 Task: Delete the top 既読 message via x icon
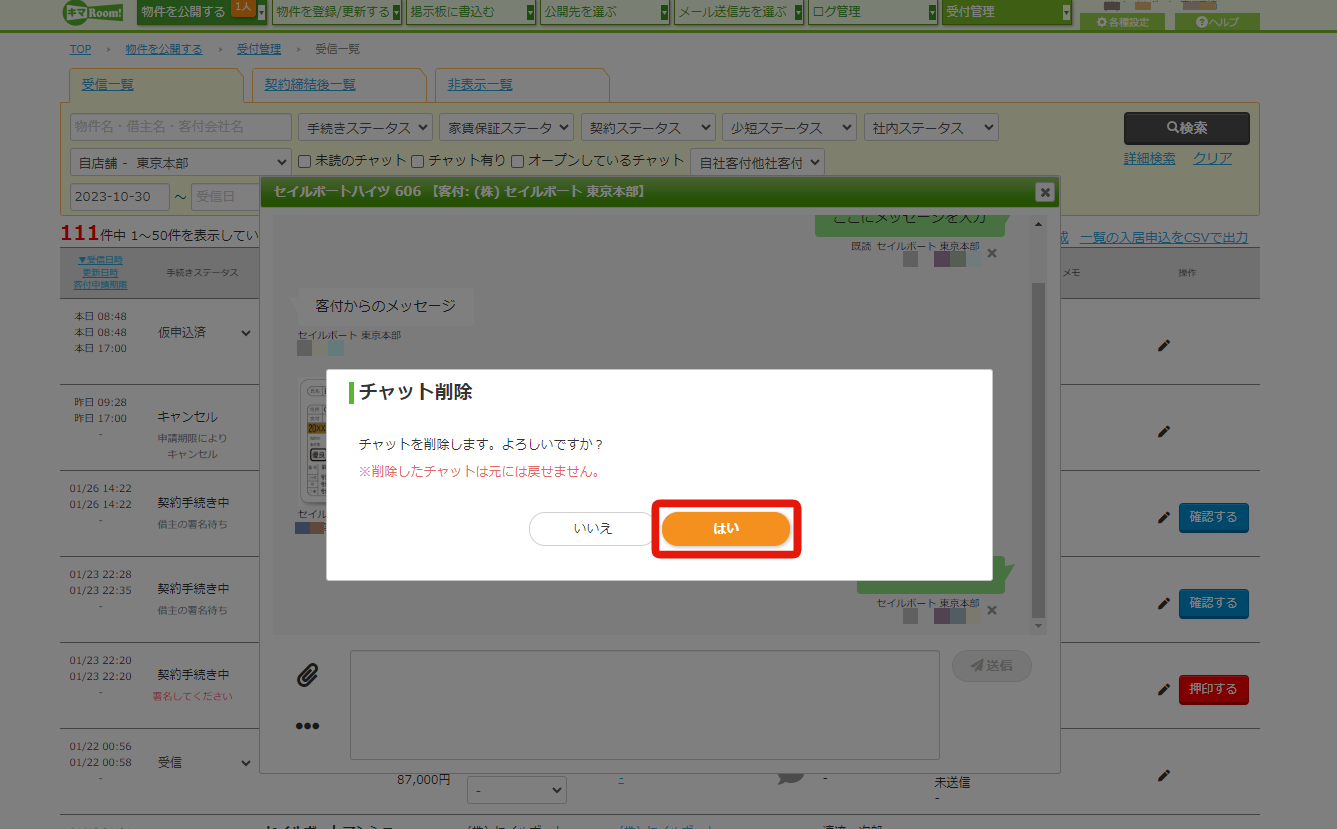[x=992, y=254]
